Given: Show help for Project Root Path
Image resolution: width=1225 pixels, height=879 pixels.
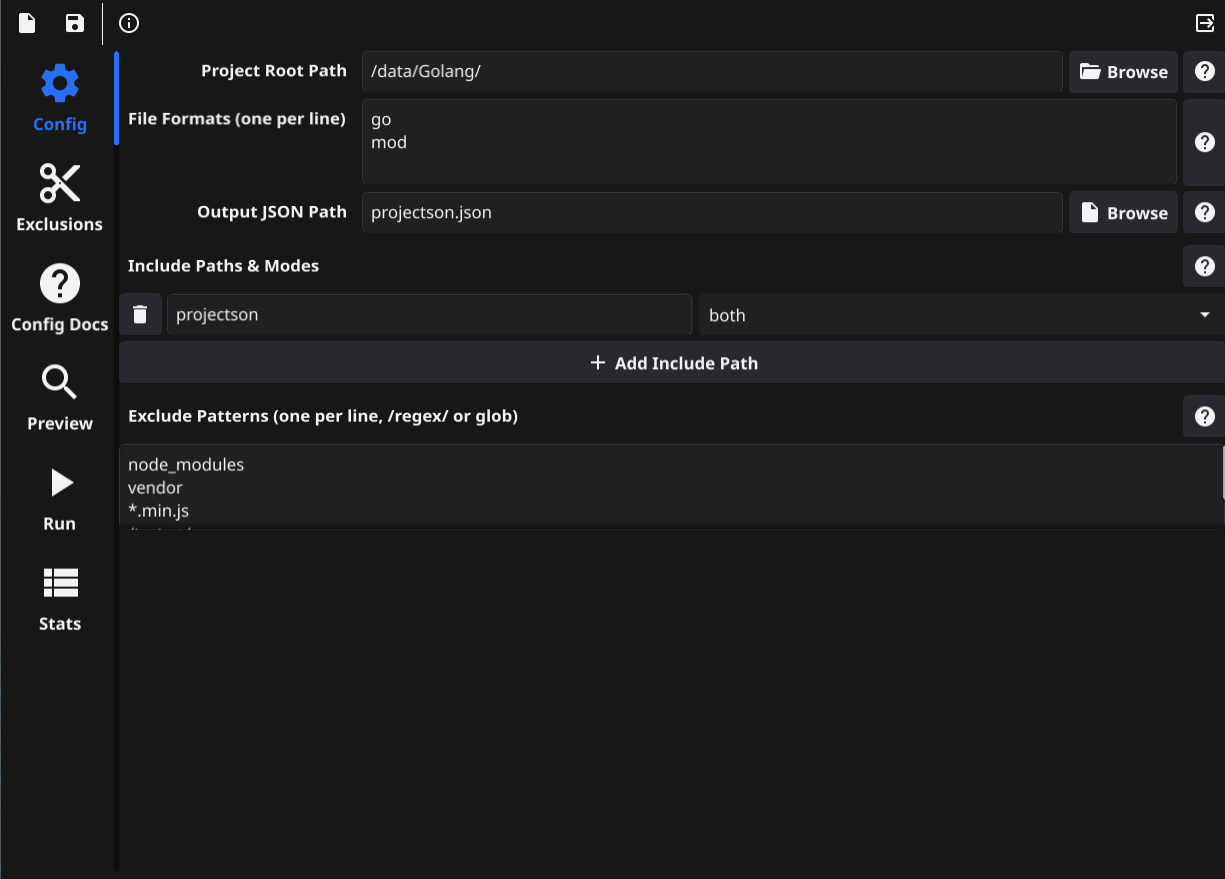Looking at the screenshot, I should coord(1204,72).
